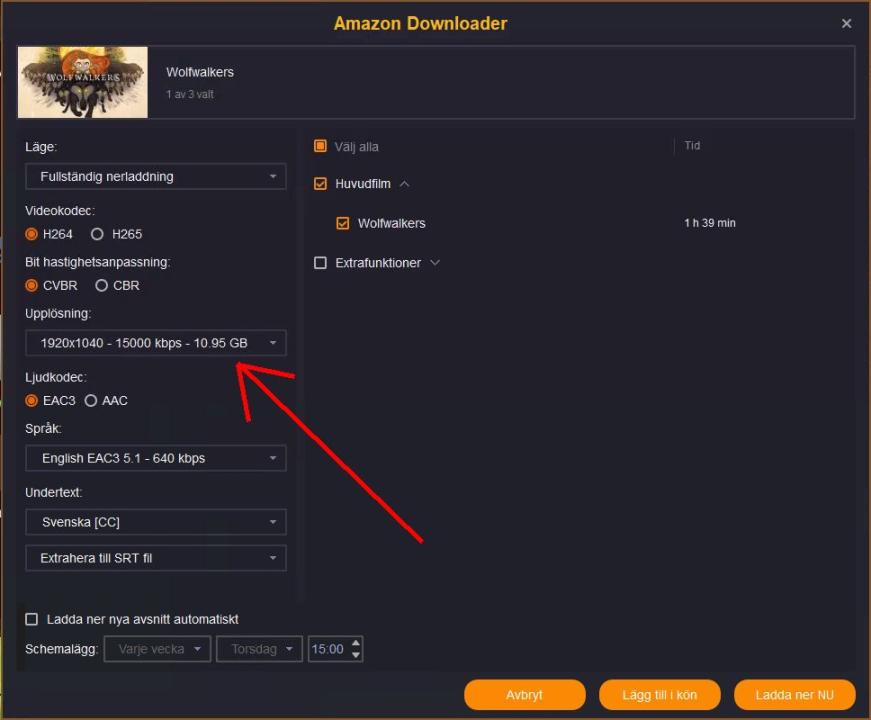This screenshot has height=720, width=871.
Task: Toggle the Välj alla checkbox
Action: pos(321,146)
